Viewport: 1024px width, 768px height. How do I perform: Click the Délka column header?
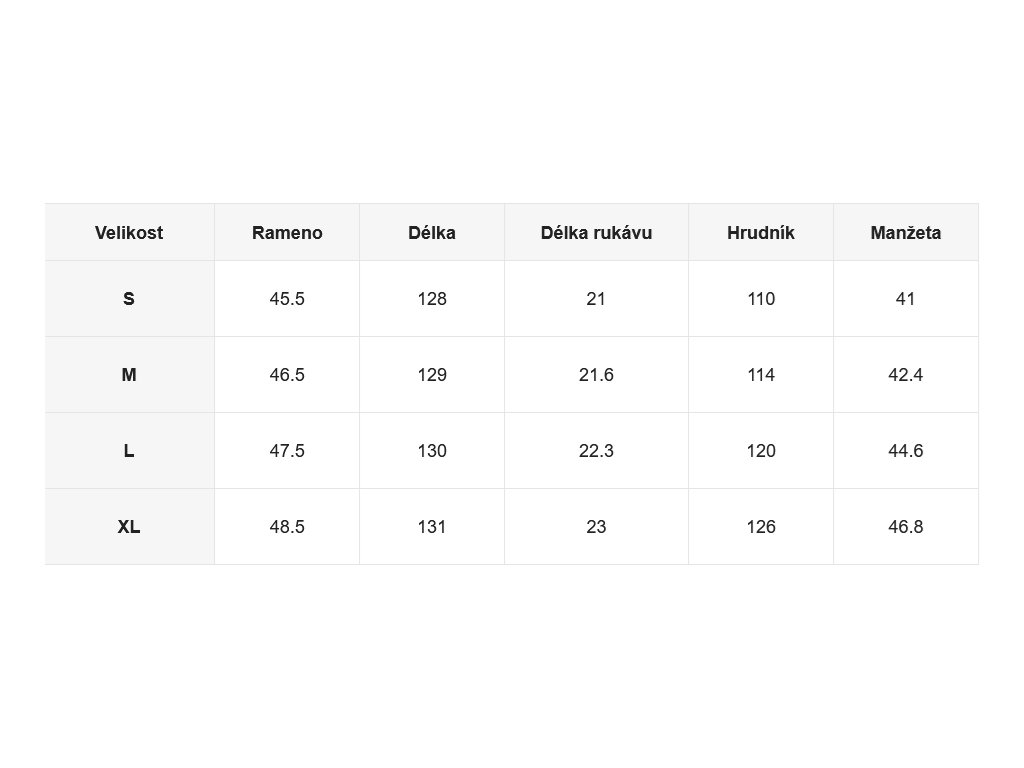[x=432, y=232]
